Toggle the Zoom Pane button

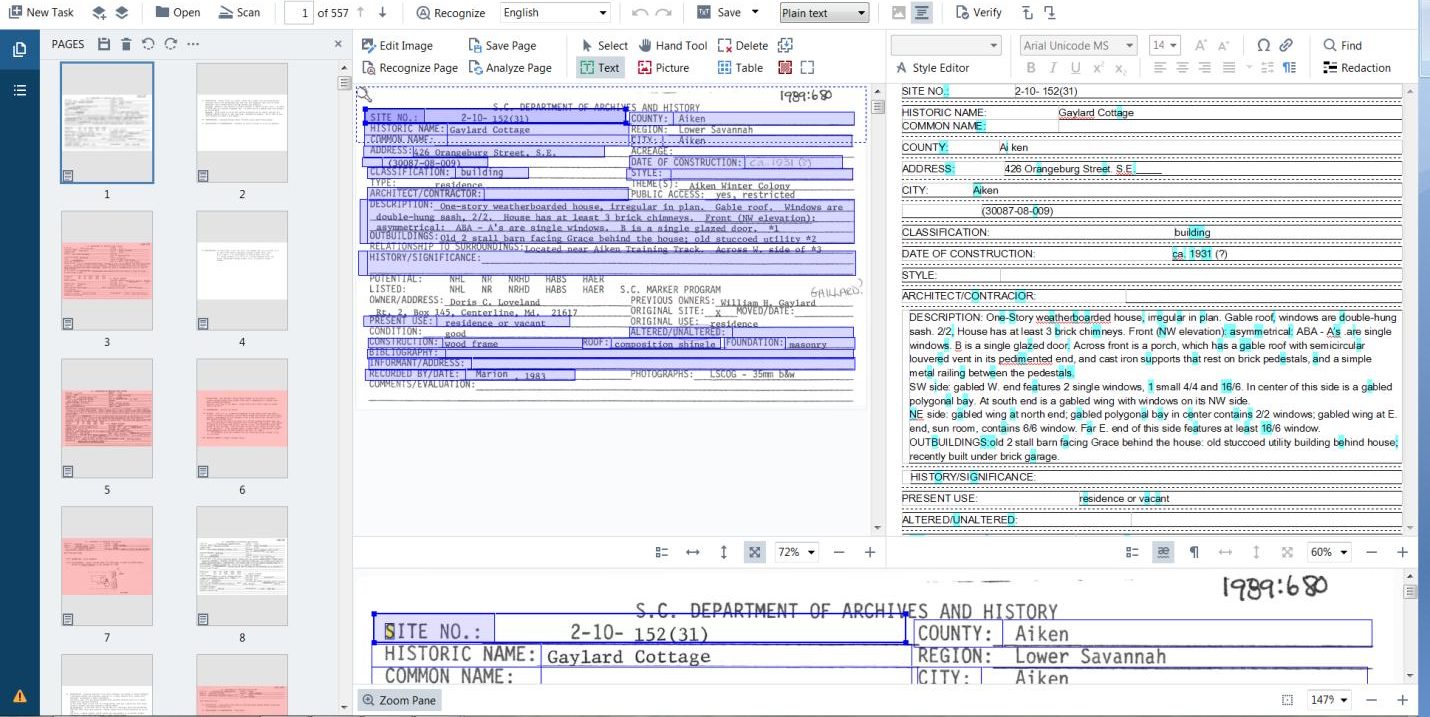(x=400, y=700)
